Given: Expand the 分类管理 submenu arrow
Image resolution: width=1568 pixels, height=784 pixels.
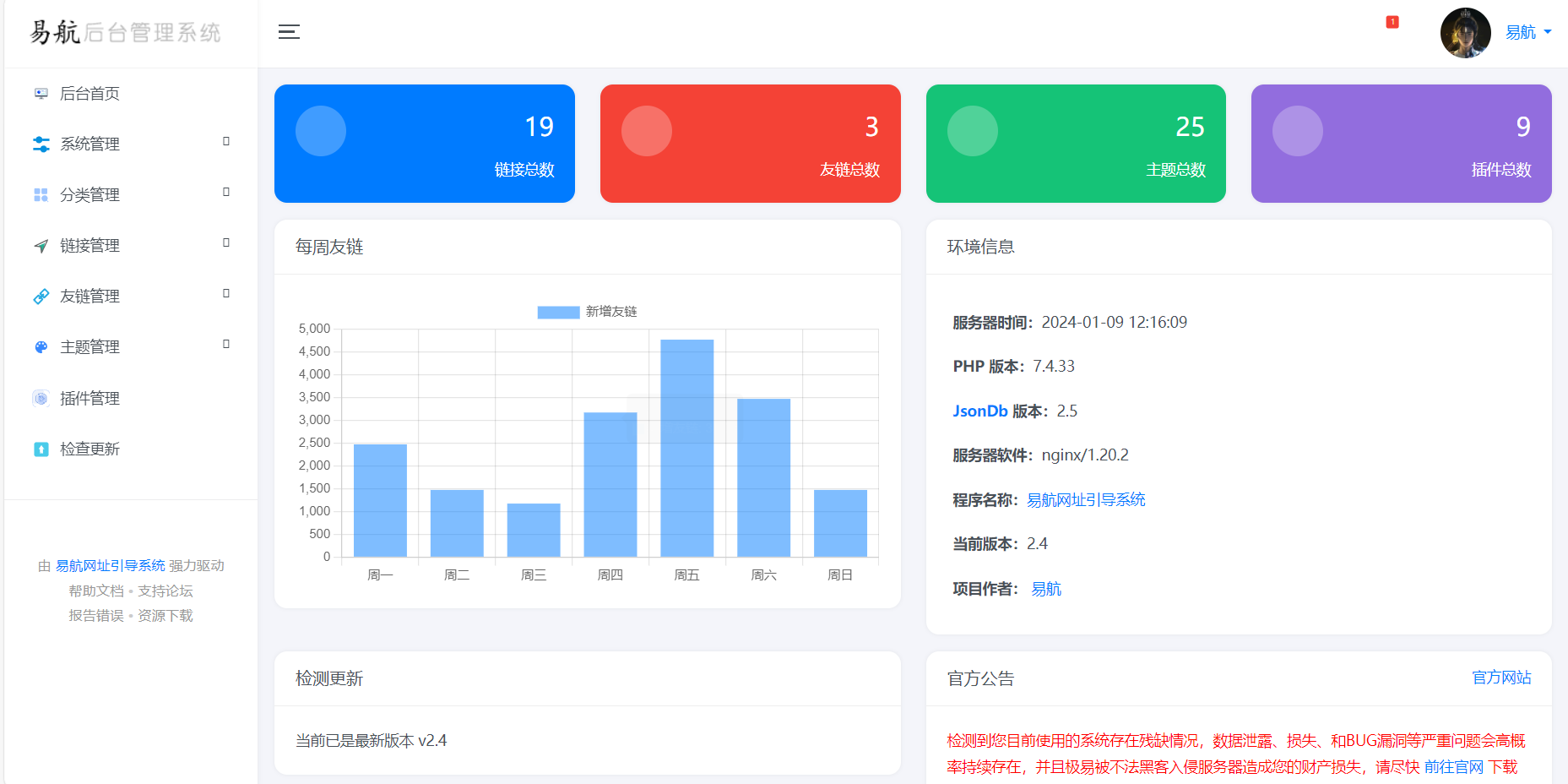Looking at the screenshot, I should pyautogui.click(x=225, y=192).
